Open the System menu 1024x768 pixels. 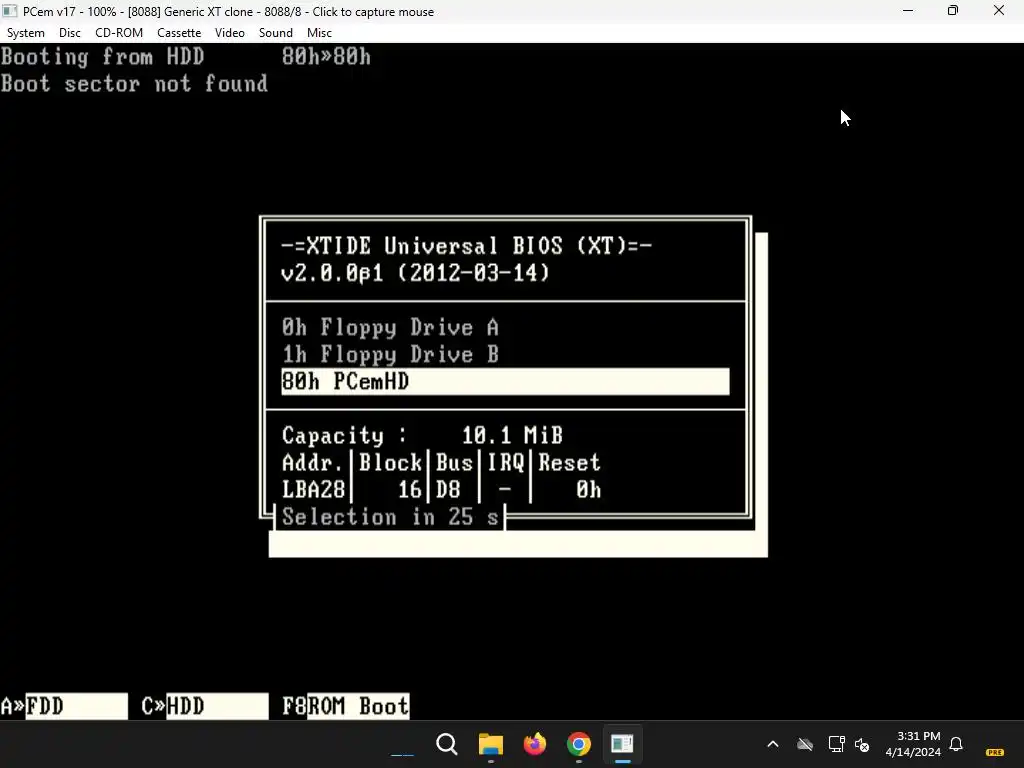(x=25, y=33)
